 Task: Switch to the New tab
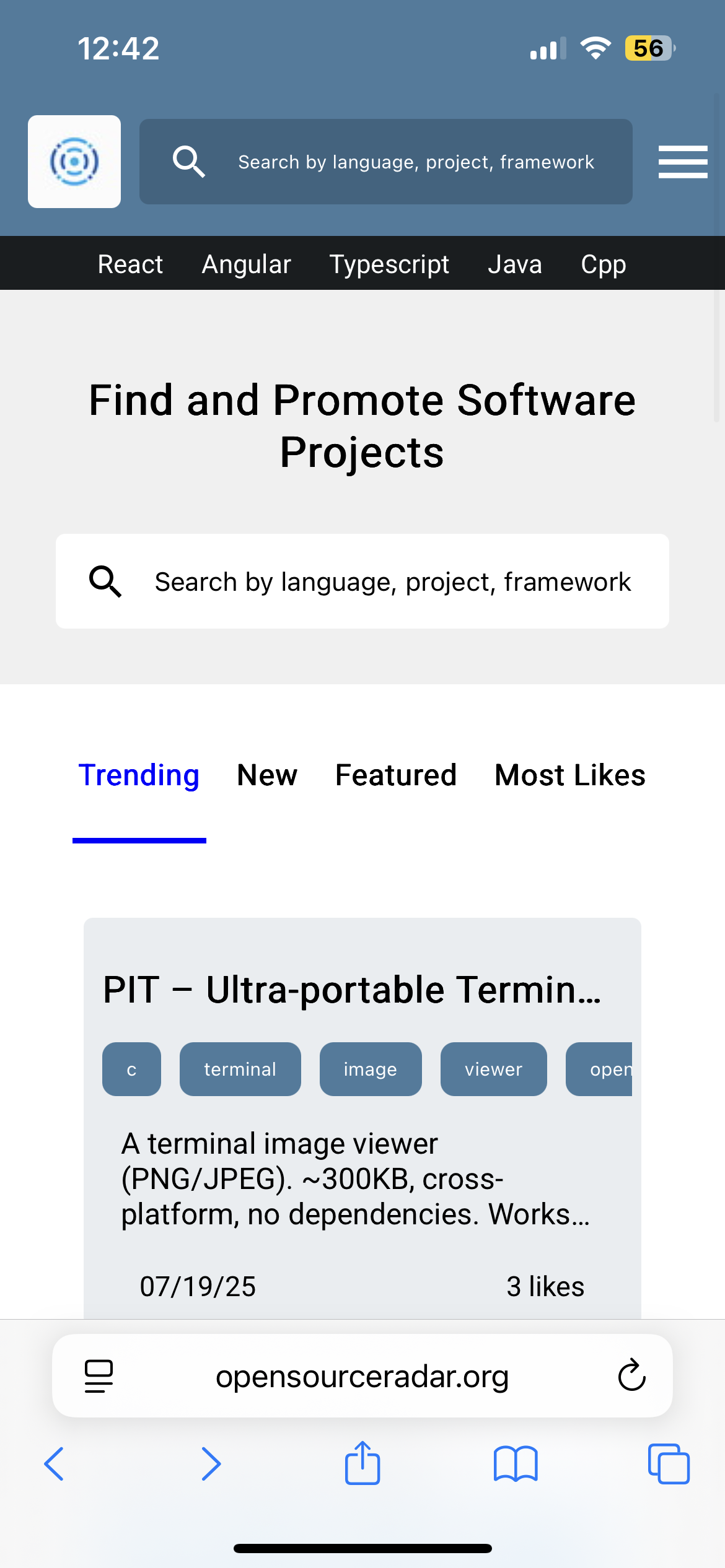[266, 775]
